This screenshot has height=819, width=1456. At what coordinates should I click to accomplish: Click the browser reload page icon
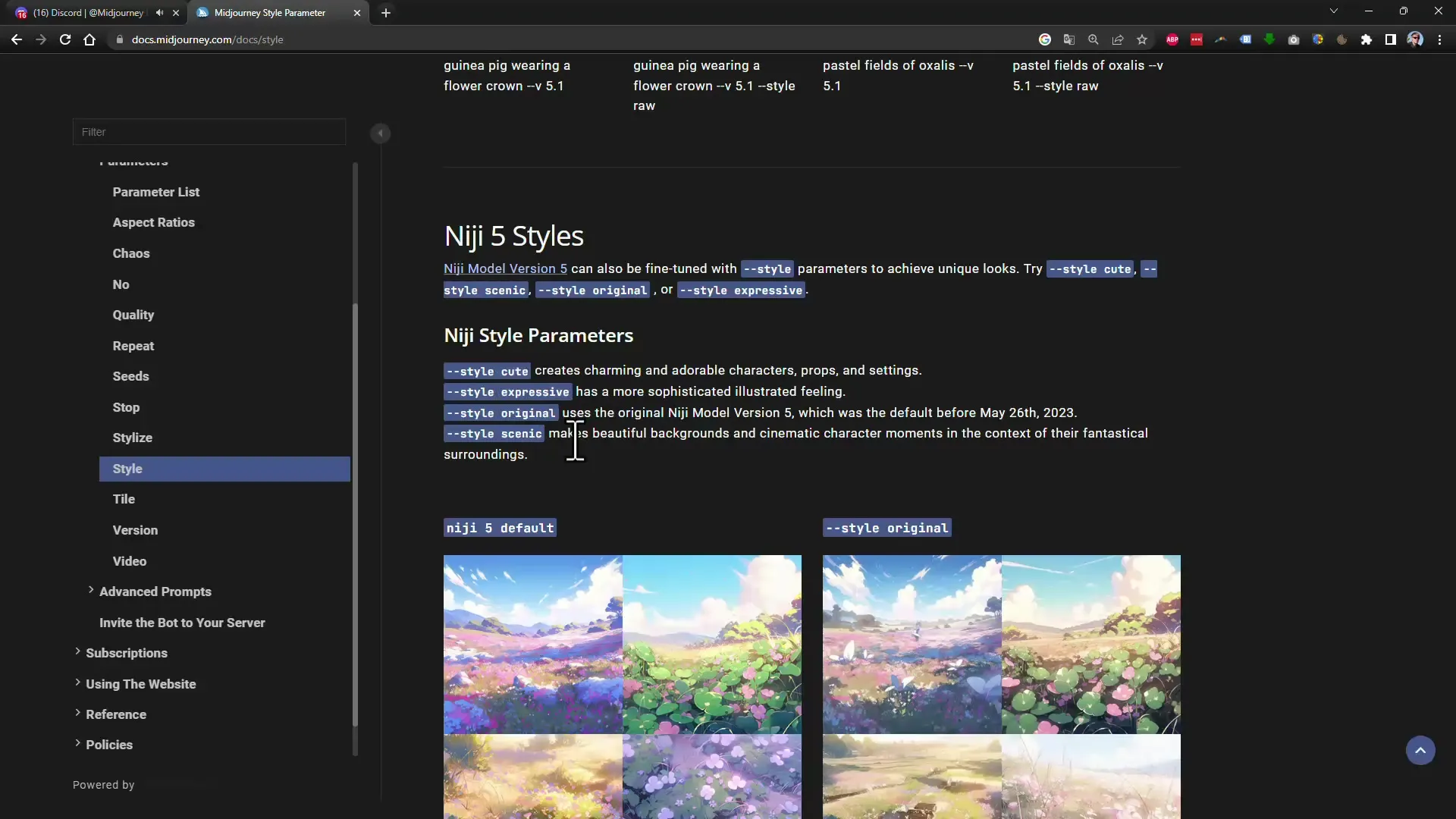(x=63, y=39)
